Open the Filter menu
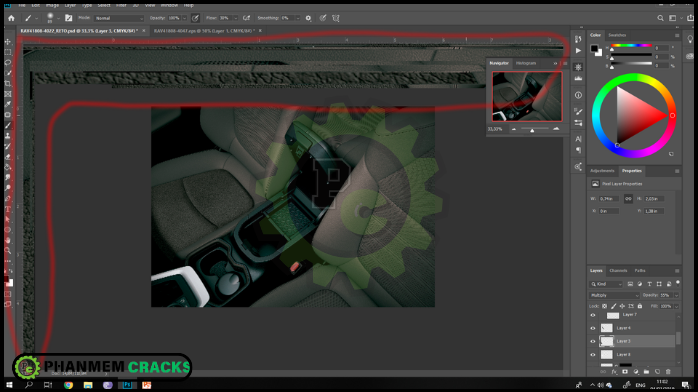 click(121, 5)
